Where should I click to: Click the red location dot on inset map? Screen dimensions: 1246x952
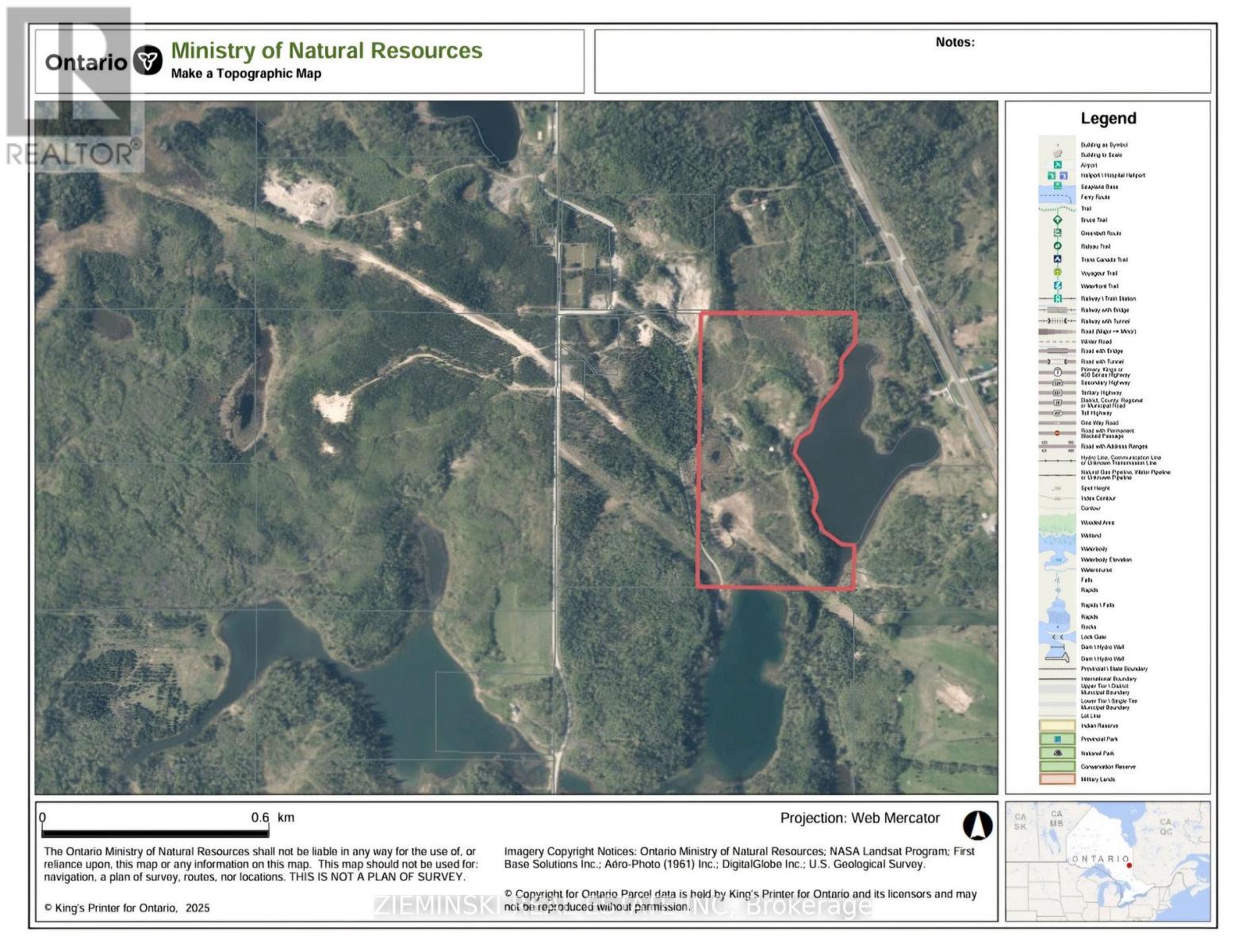click(x=1129, y=866)
